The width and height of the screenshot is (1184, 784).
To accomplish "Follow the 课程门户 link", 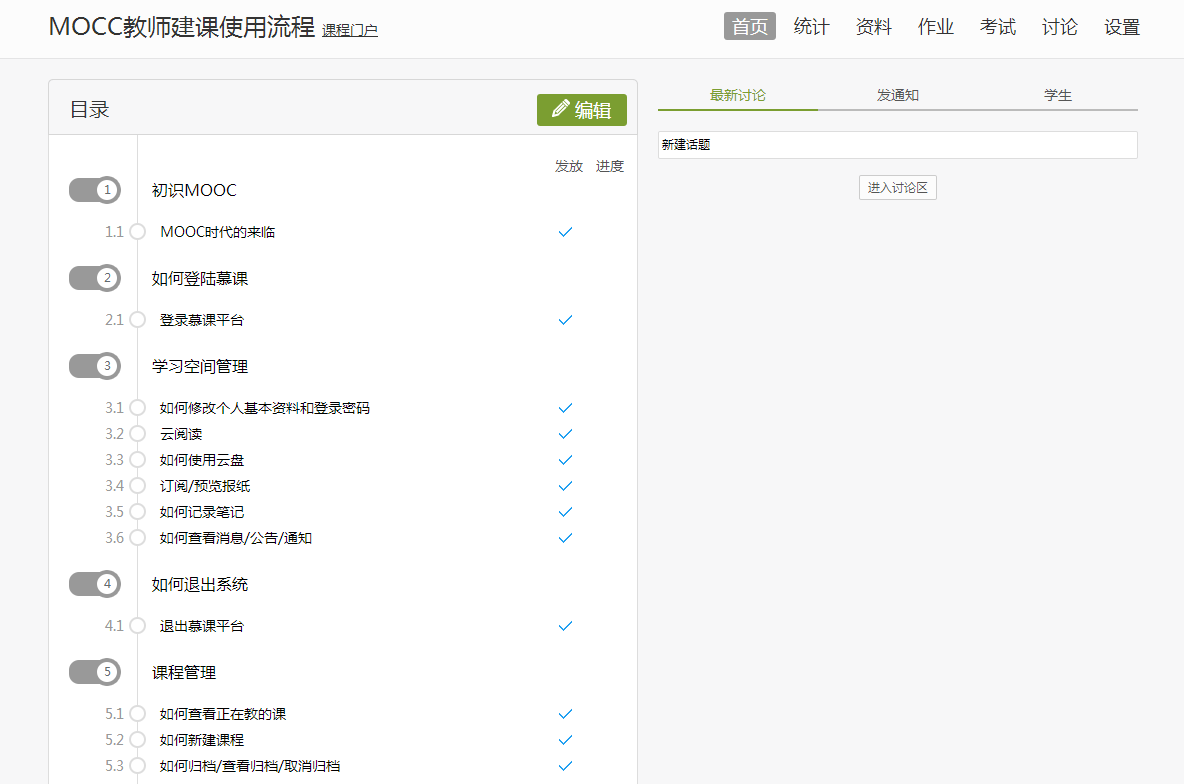I will [x=350, y=30].
